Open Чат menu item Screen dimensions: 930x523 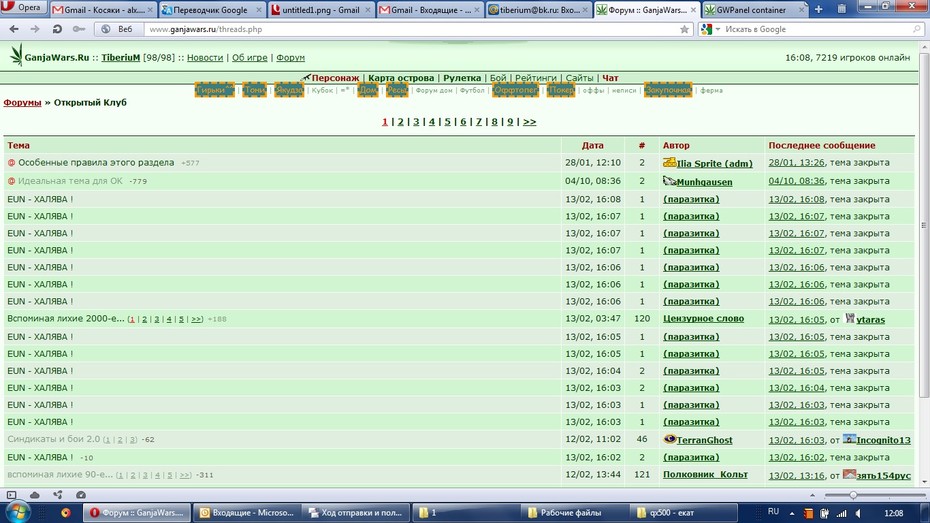coord(610,78)
